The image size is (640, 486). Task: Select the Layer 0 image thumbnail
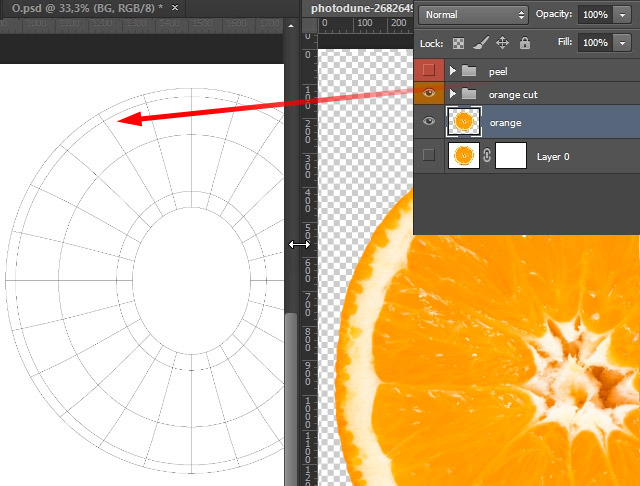(464, 155)
